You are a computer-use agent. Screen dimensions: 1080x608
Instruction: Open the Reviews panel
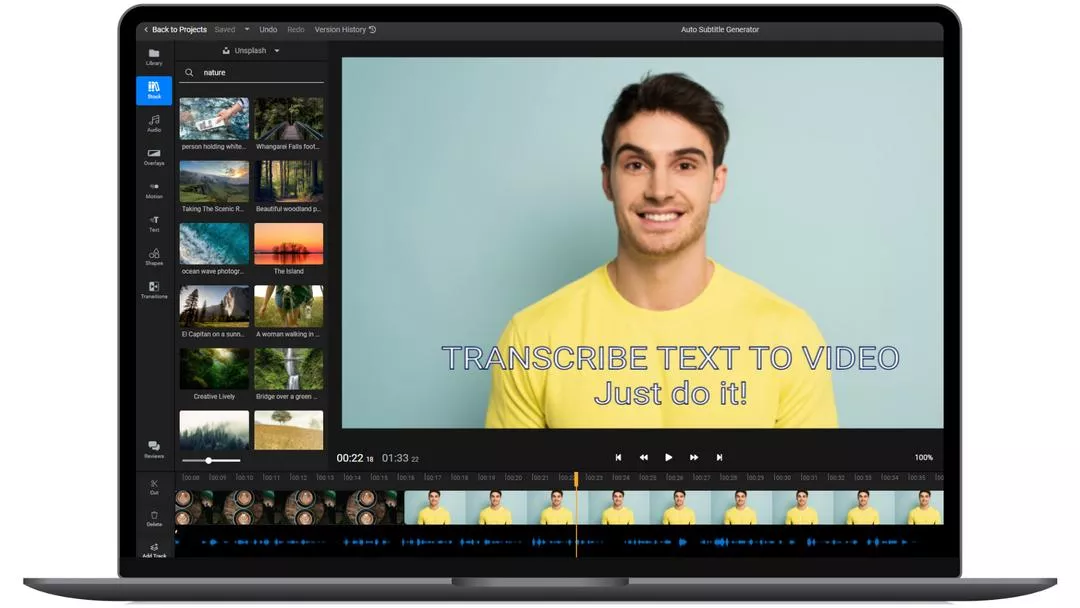tap(153, 450)
